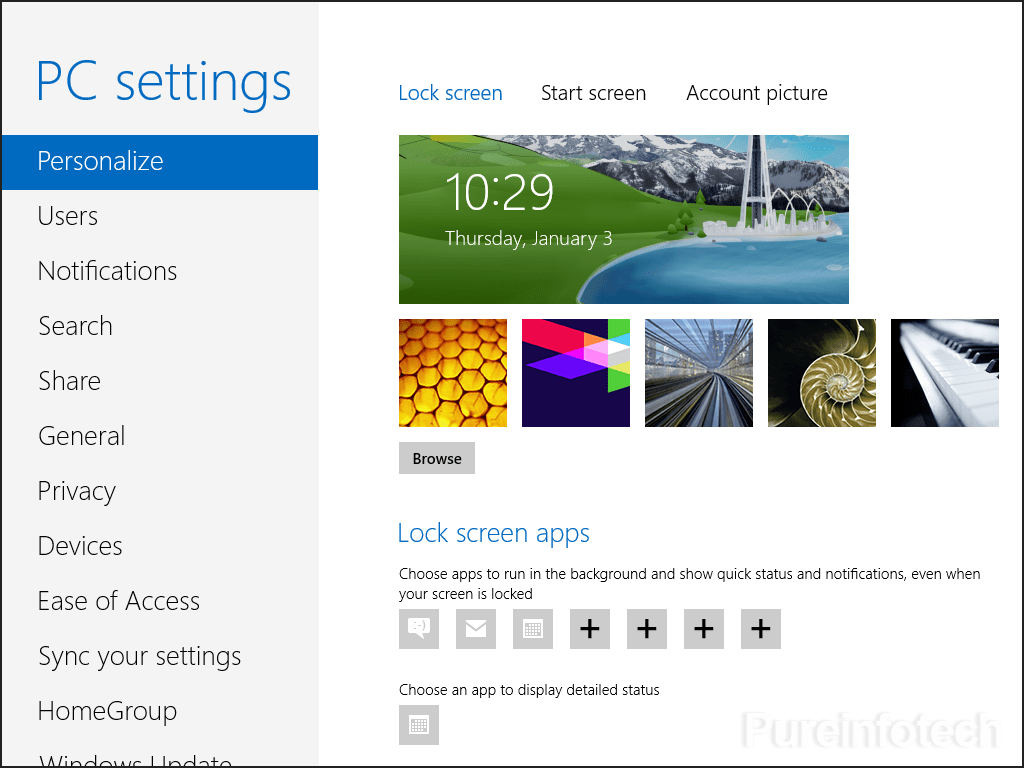
Task: Open the Users settings section
Action: point(67,216)
